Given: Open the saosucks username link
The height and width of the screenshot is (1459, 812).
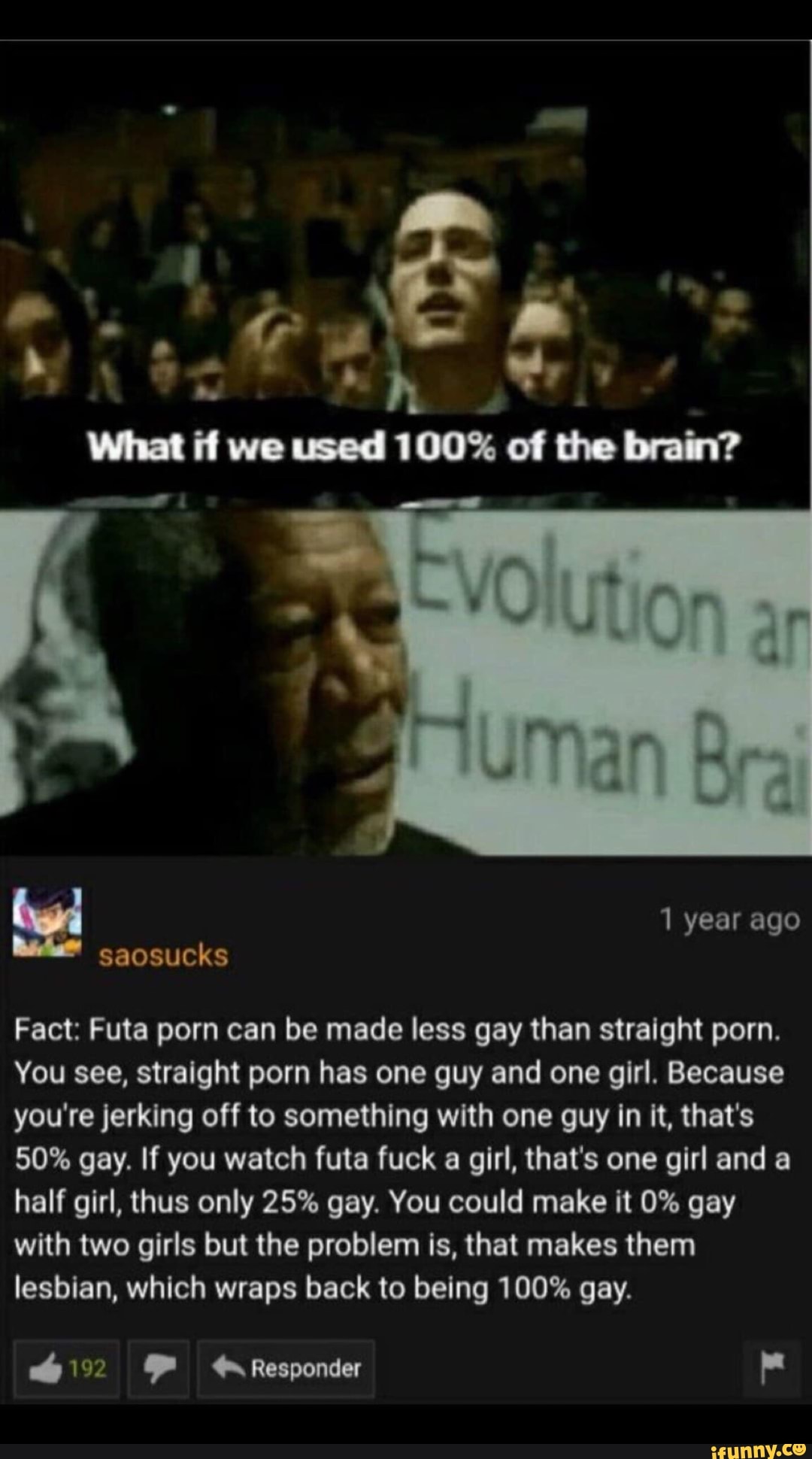Looking at the screenshot, I should point(164,955).
